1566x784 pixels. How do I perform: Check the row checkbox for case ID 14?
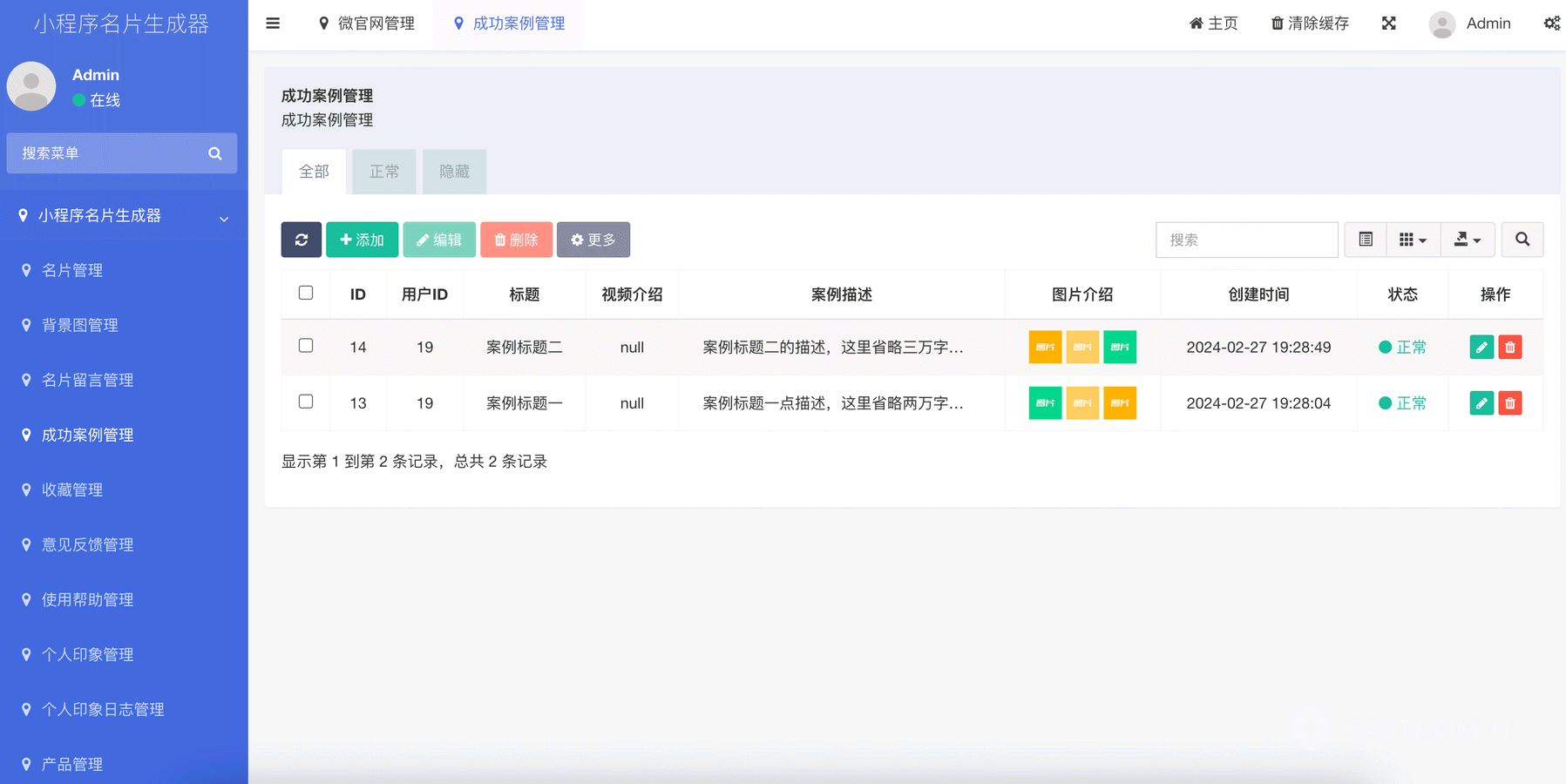306,346
